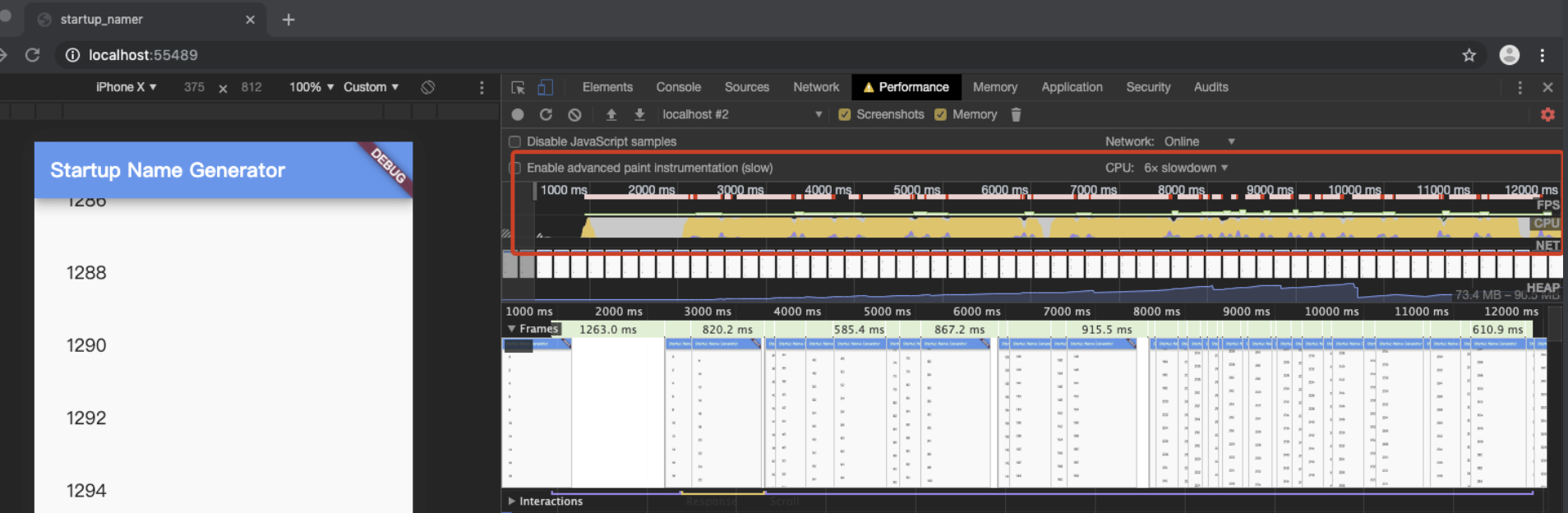Bookmark this page with the star icon
Image resolution: width=1568 pixels, height=513 pixels.
pos(1469,55)
